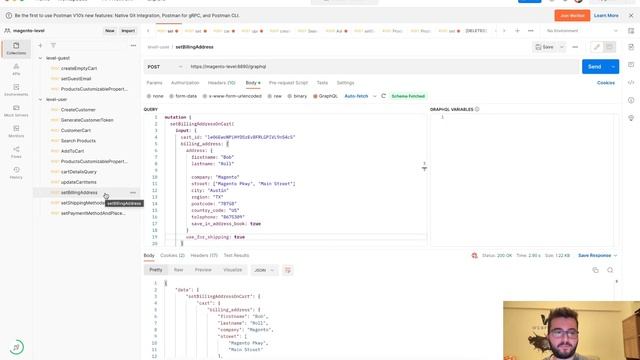Screen dimensions: 640x360
Task: Open the Environments sidebar panel
Action: [16, 90]
